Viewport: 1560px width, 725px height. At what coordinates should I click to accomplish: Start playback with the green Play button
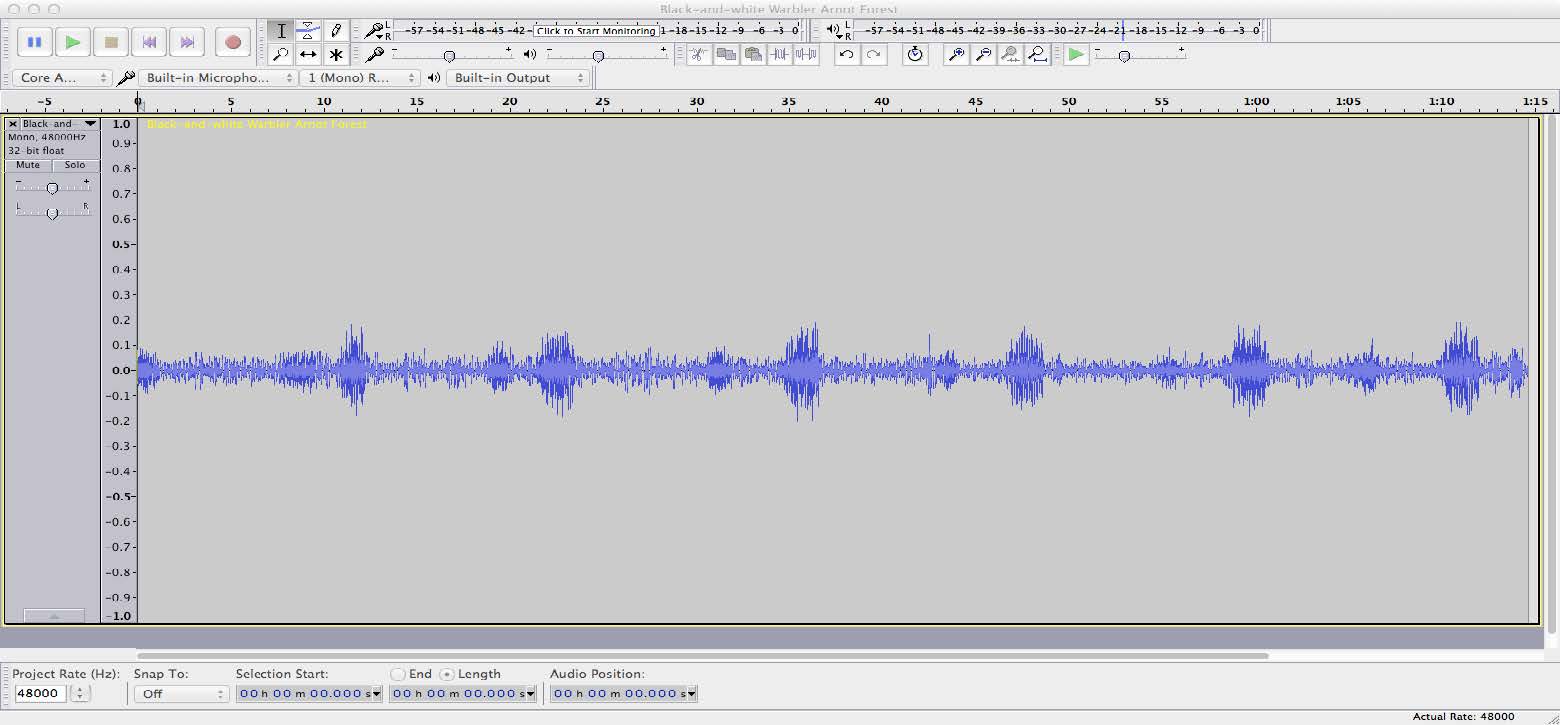coord(73,42)
